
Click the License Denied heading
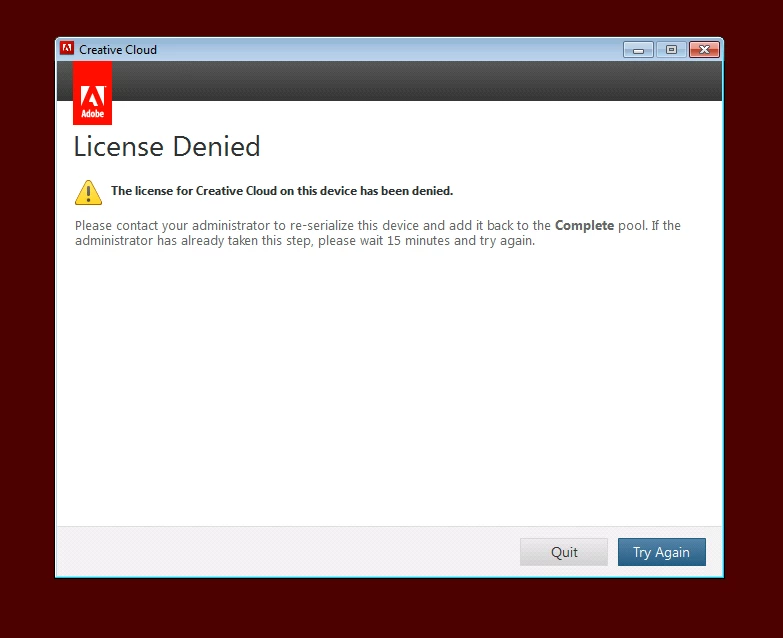pos(167,147)
